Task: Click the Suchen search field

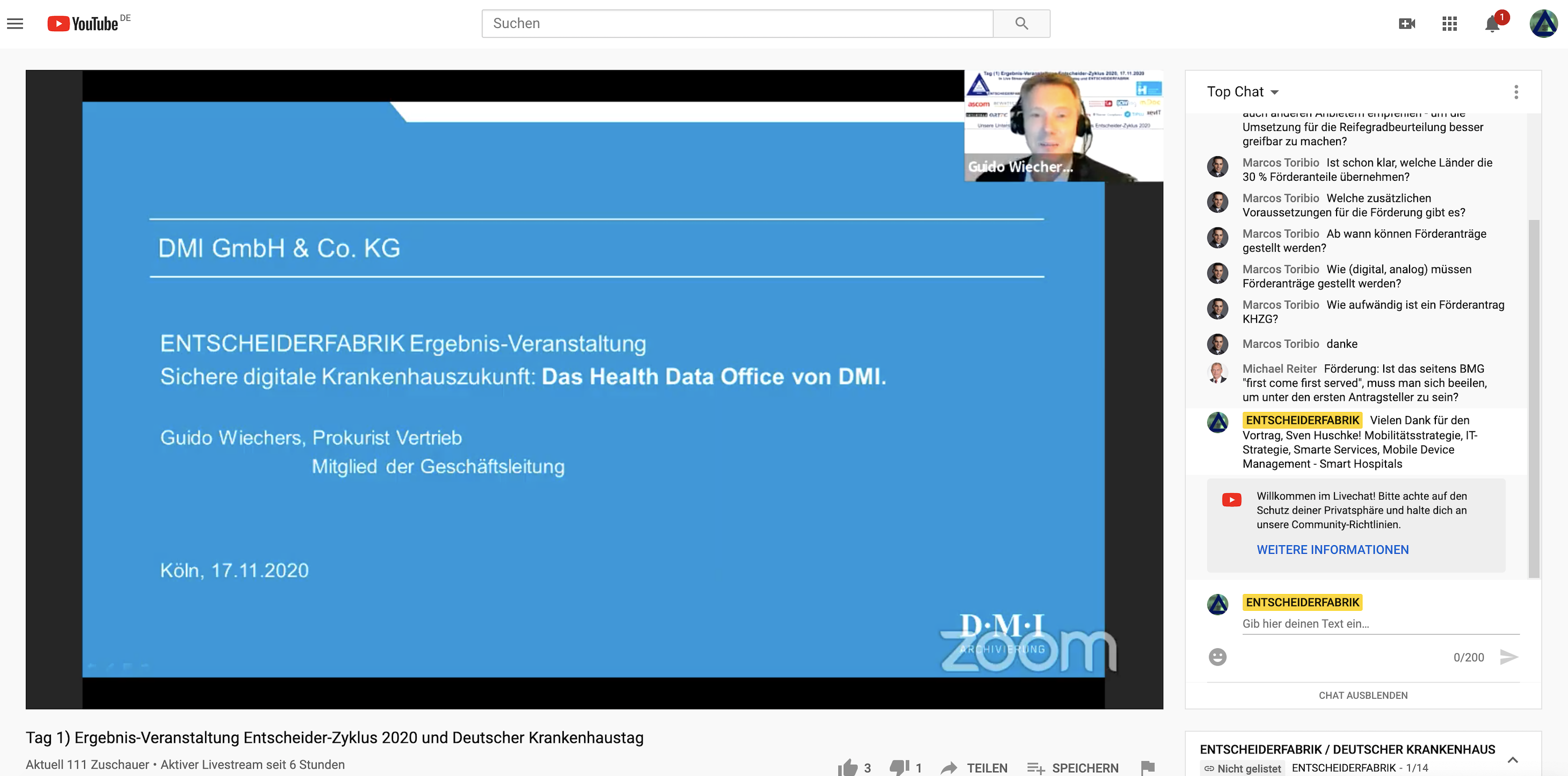Action: pyautogui.click(x=737, y=24)
